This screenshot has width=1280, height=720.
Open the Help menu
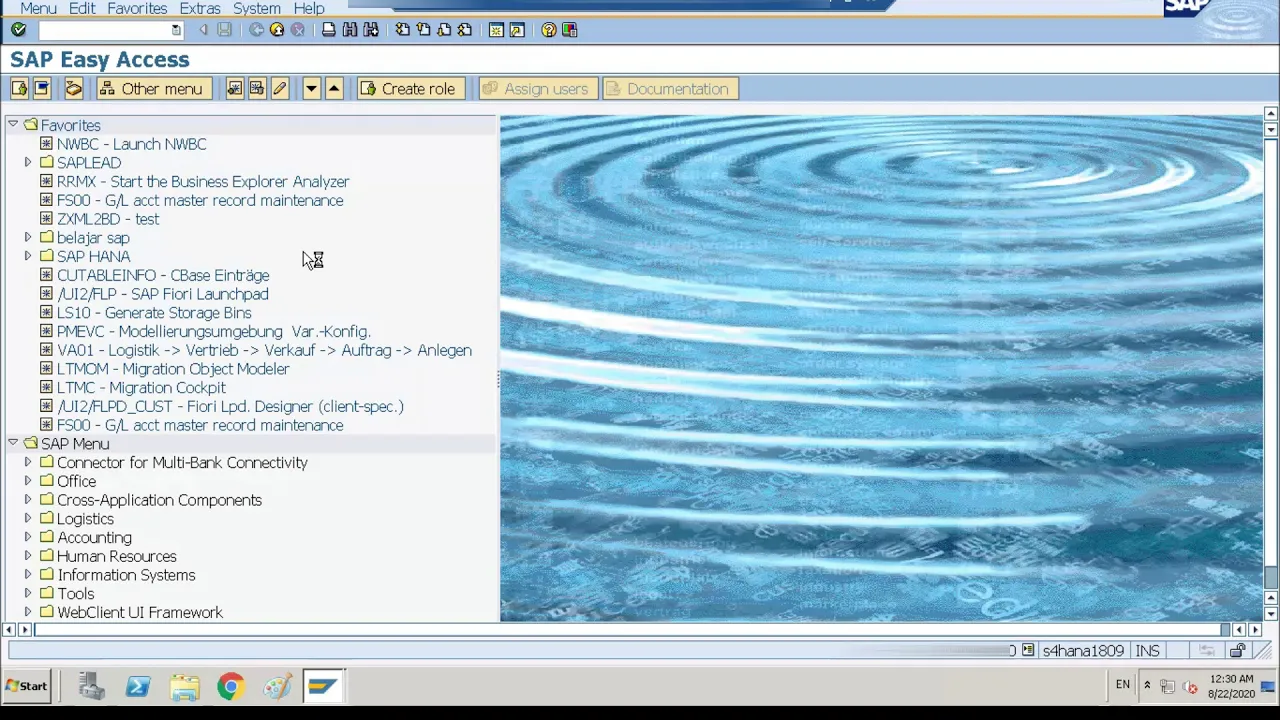pyautogui.click(x=309, y=8)
